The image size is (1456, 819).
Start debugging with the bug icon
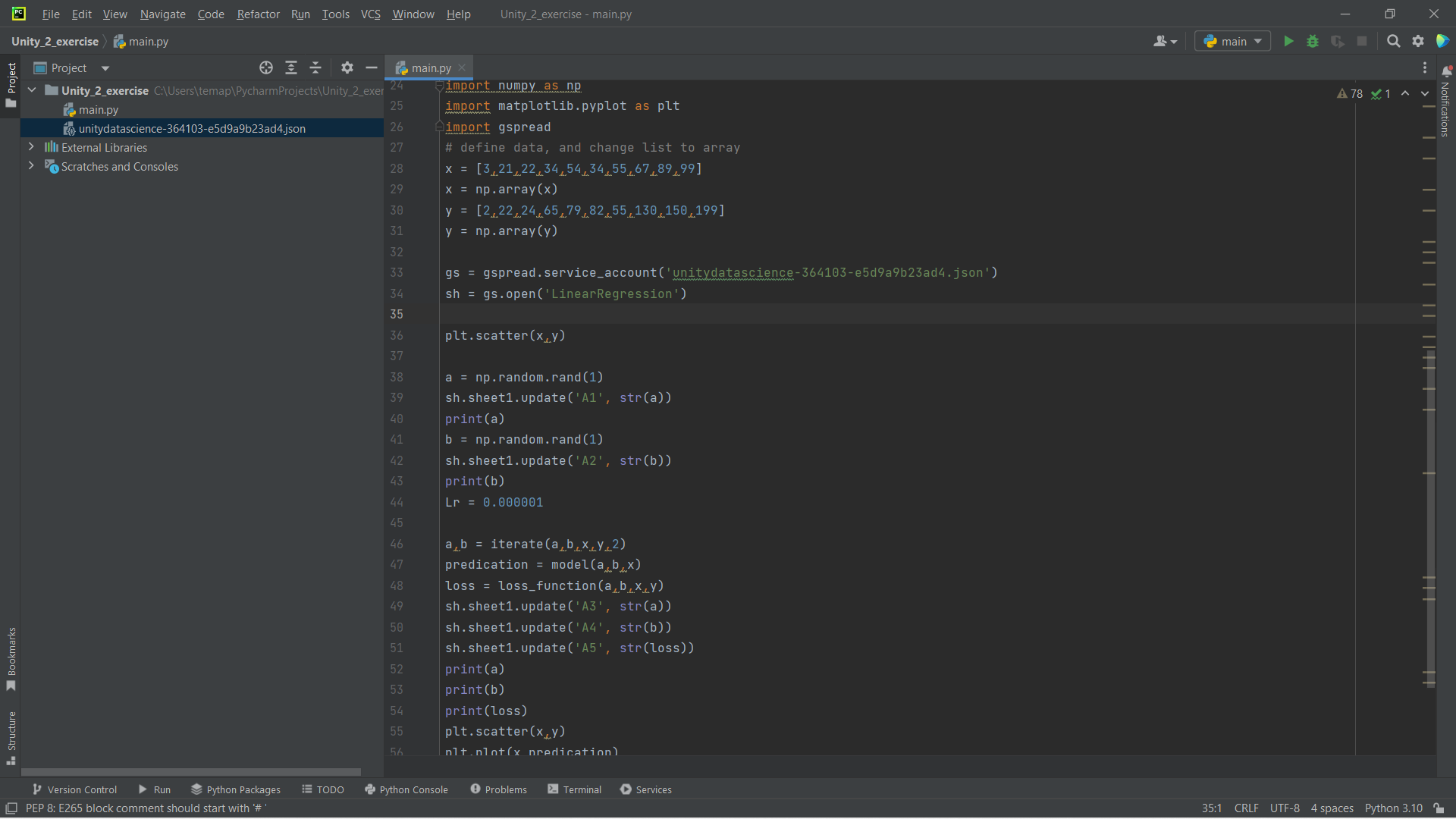pos(1313,42)
